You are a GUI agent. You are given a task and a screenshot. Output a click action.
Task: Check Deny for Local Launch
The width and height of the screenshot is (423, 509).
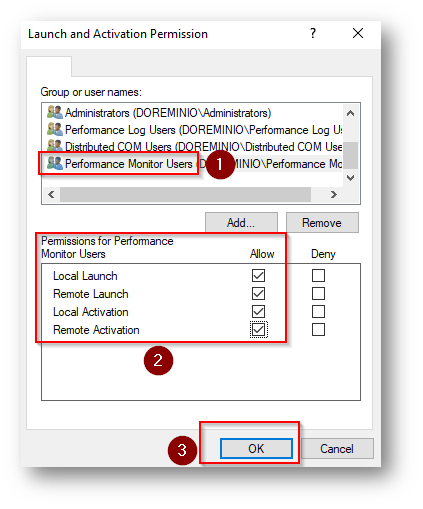coord(318,275)
